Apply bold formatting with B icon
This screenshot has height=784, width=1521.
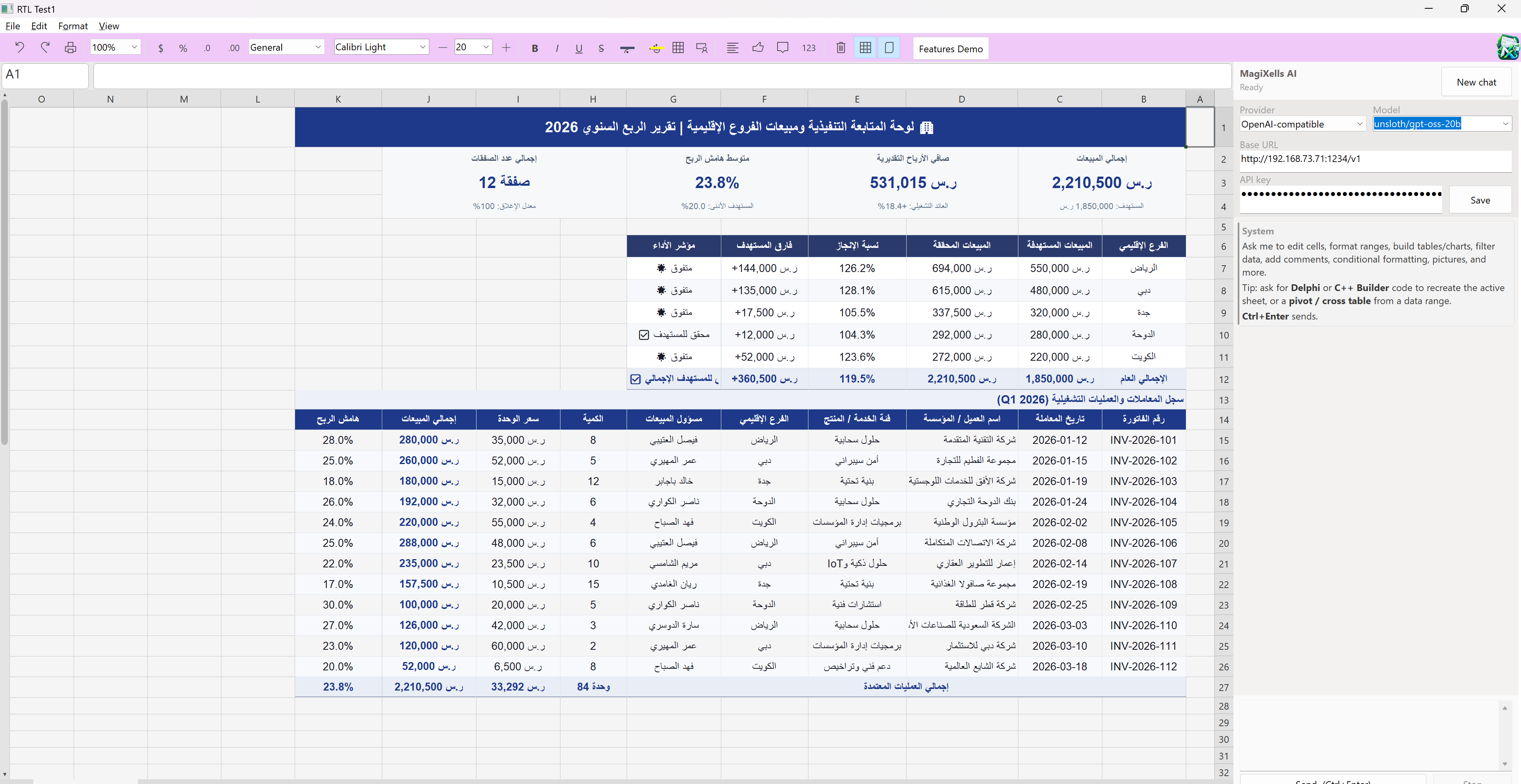(534, 48)
